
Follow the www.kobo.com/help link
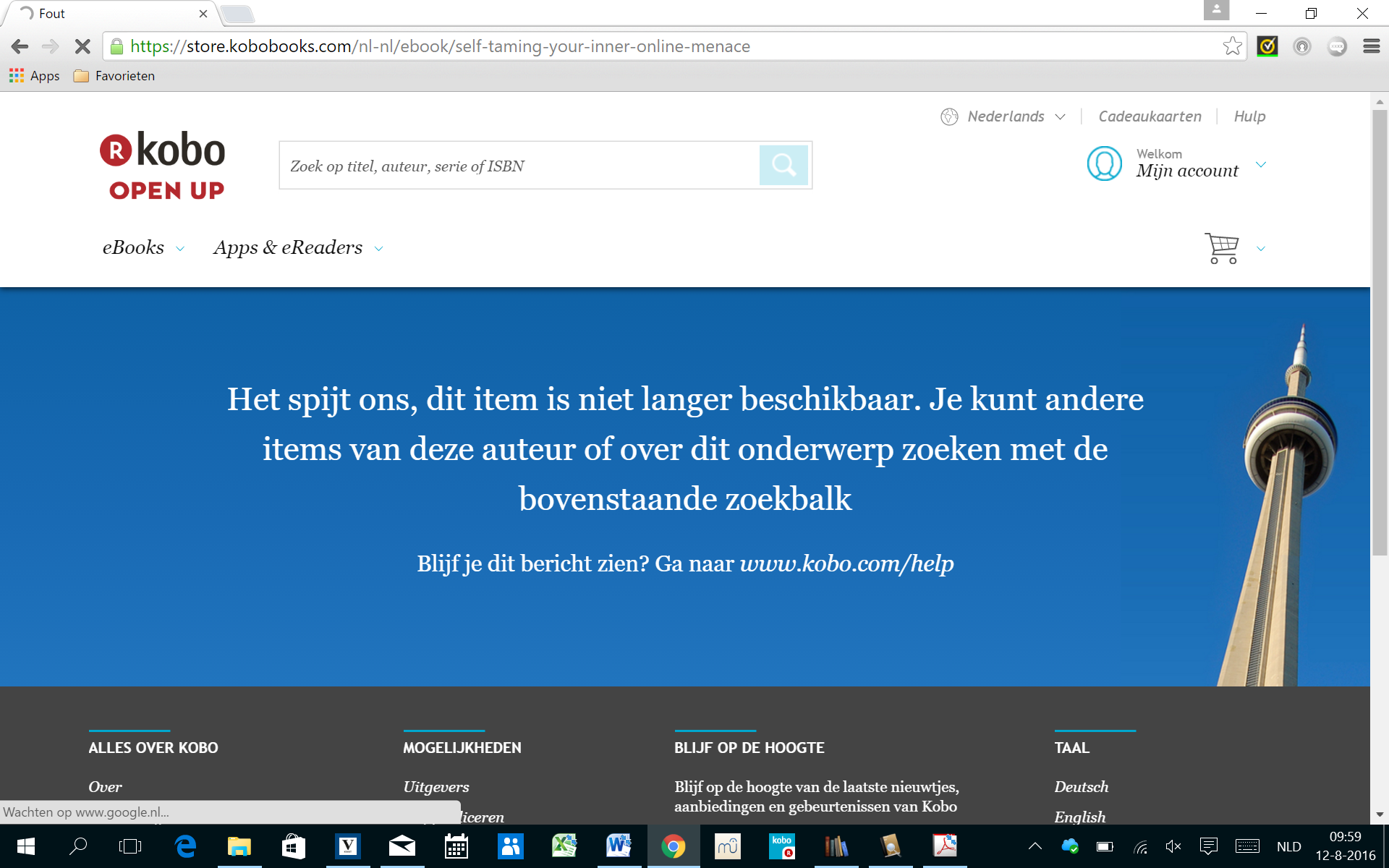(846, 563)
